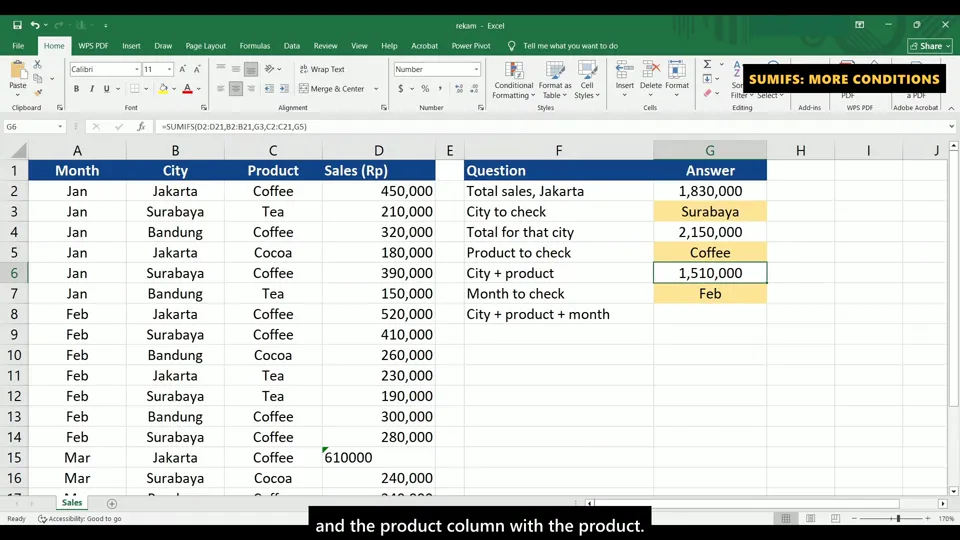Click the Decrease Indent icon
This screenshot has width=960, height=540.
[269, 89]
